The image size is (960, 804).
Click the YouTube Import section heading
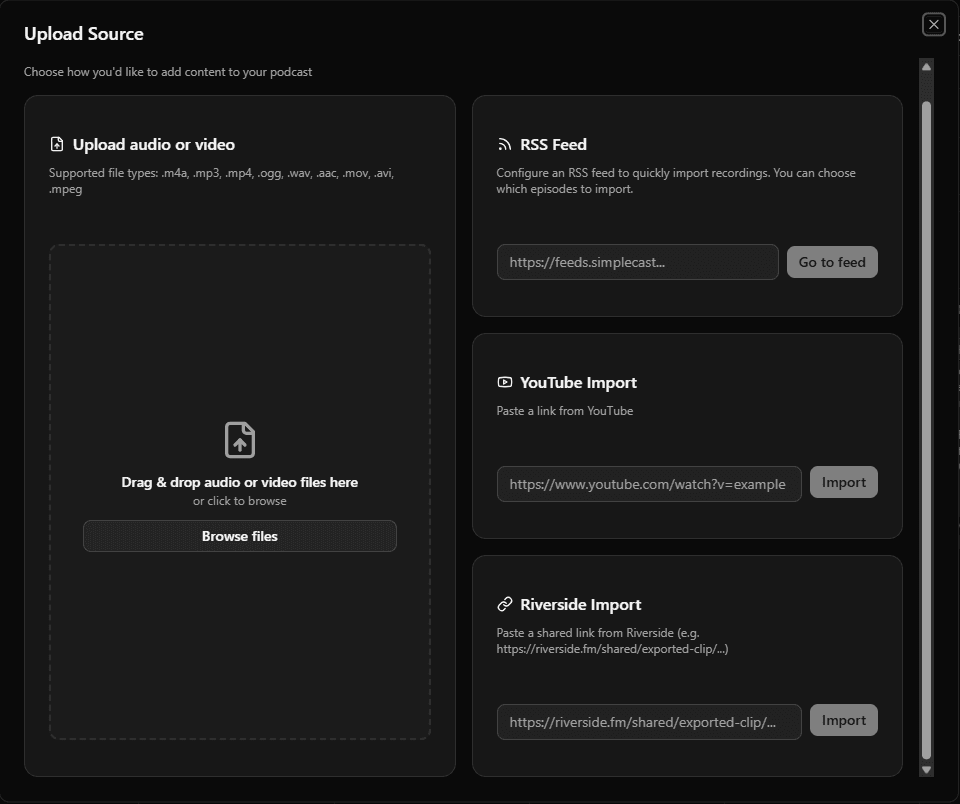coord(579,382)
